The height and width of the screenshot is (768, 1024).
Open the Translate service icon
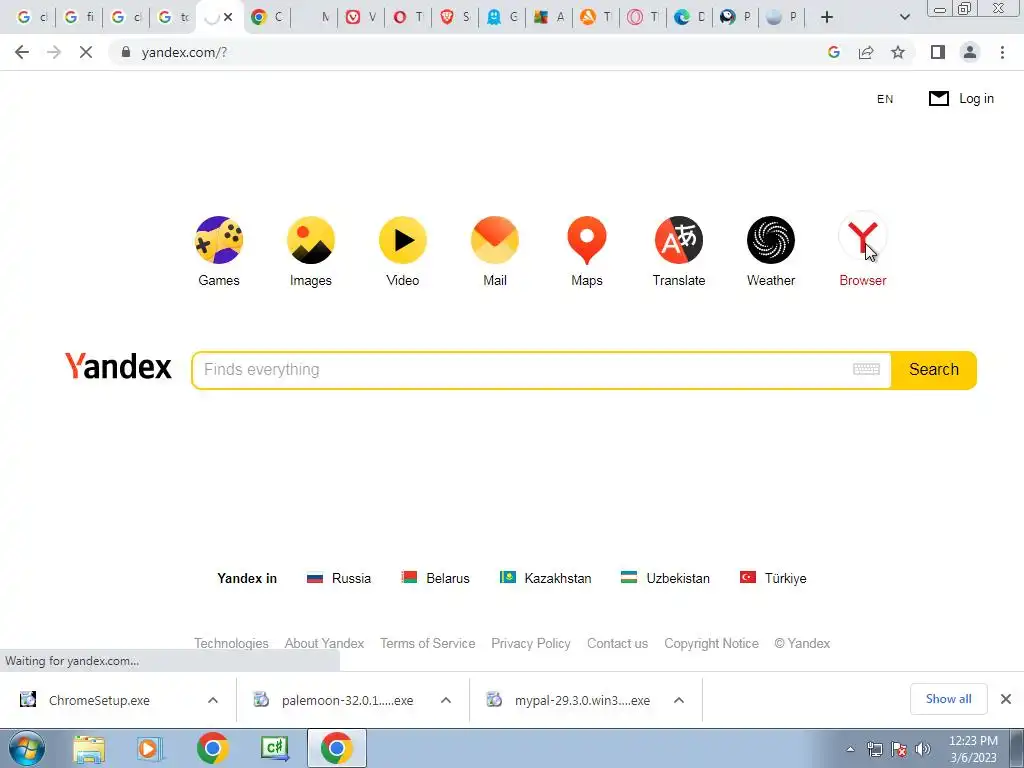(x=679, y=240)
